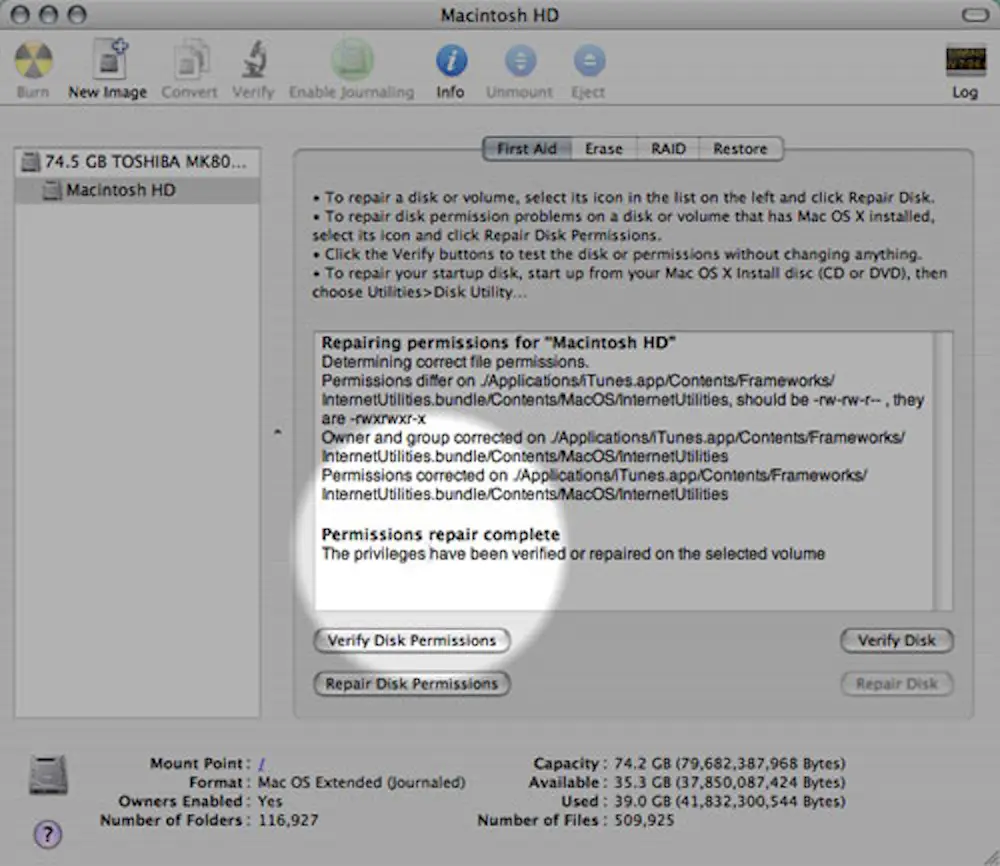Screen dimensions: 1000x866
Task: Open help via the question mark icon
Action: 47,834
